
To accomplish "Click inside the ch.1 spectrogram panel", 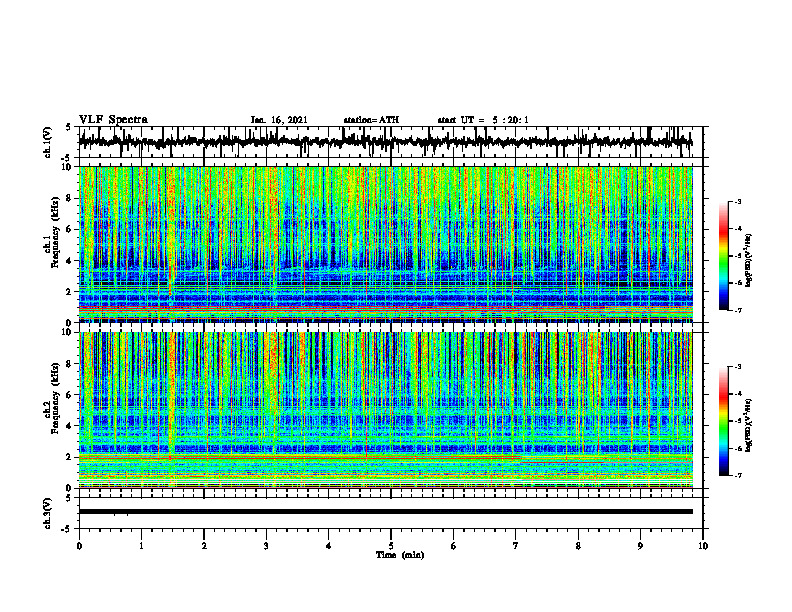I will point(385,244).
